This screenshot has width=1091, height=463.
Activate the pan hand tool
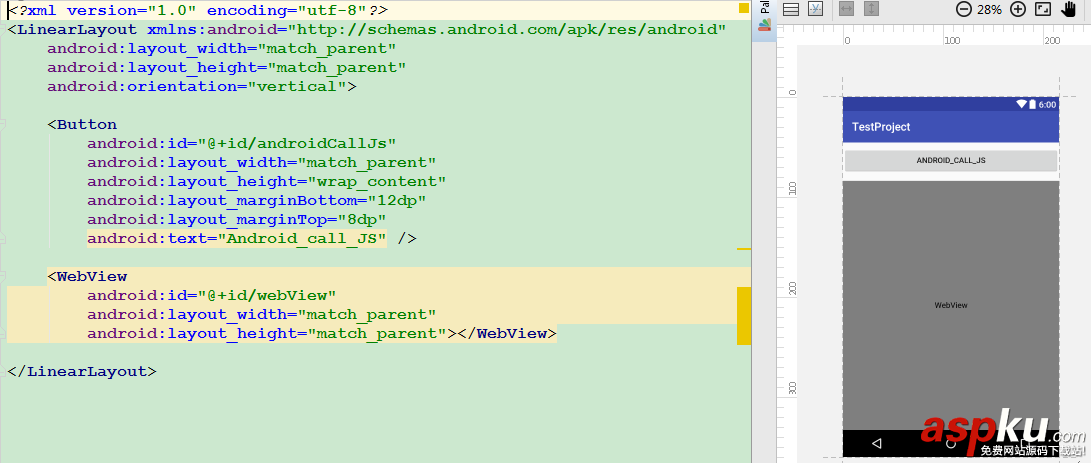(x=1068, y=9)
